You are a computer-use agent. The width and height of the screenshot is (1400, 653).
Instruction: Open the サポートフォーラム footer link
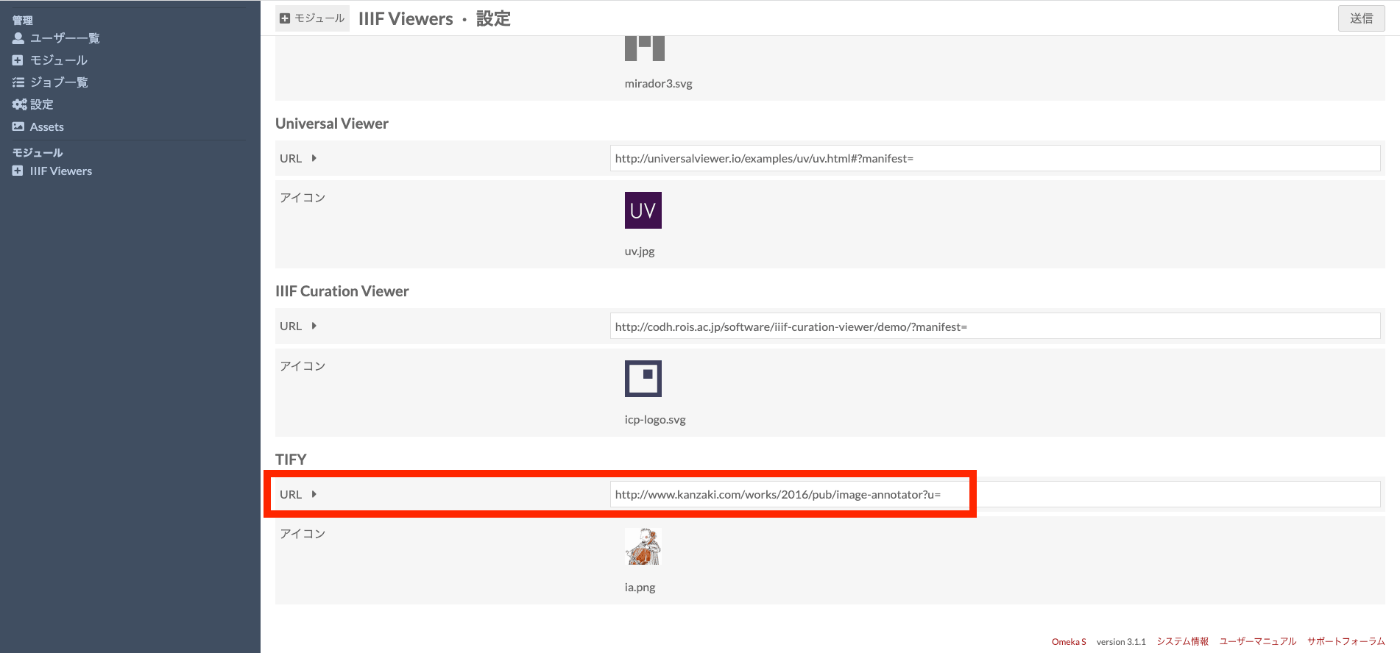1346,641
